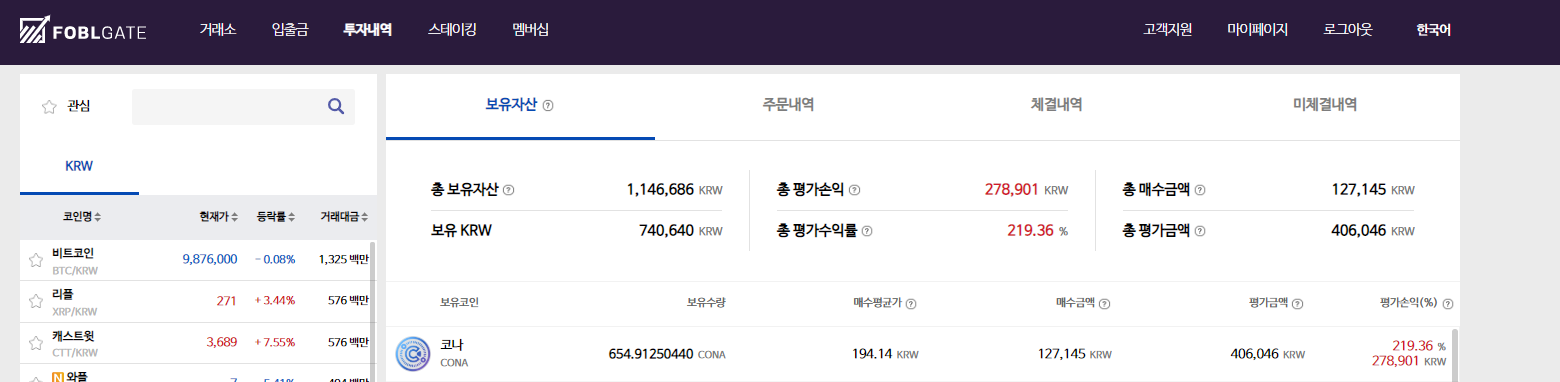
Task: Click the FOBLGATE logo
Action: point(83,30)
